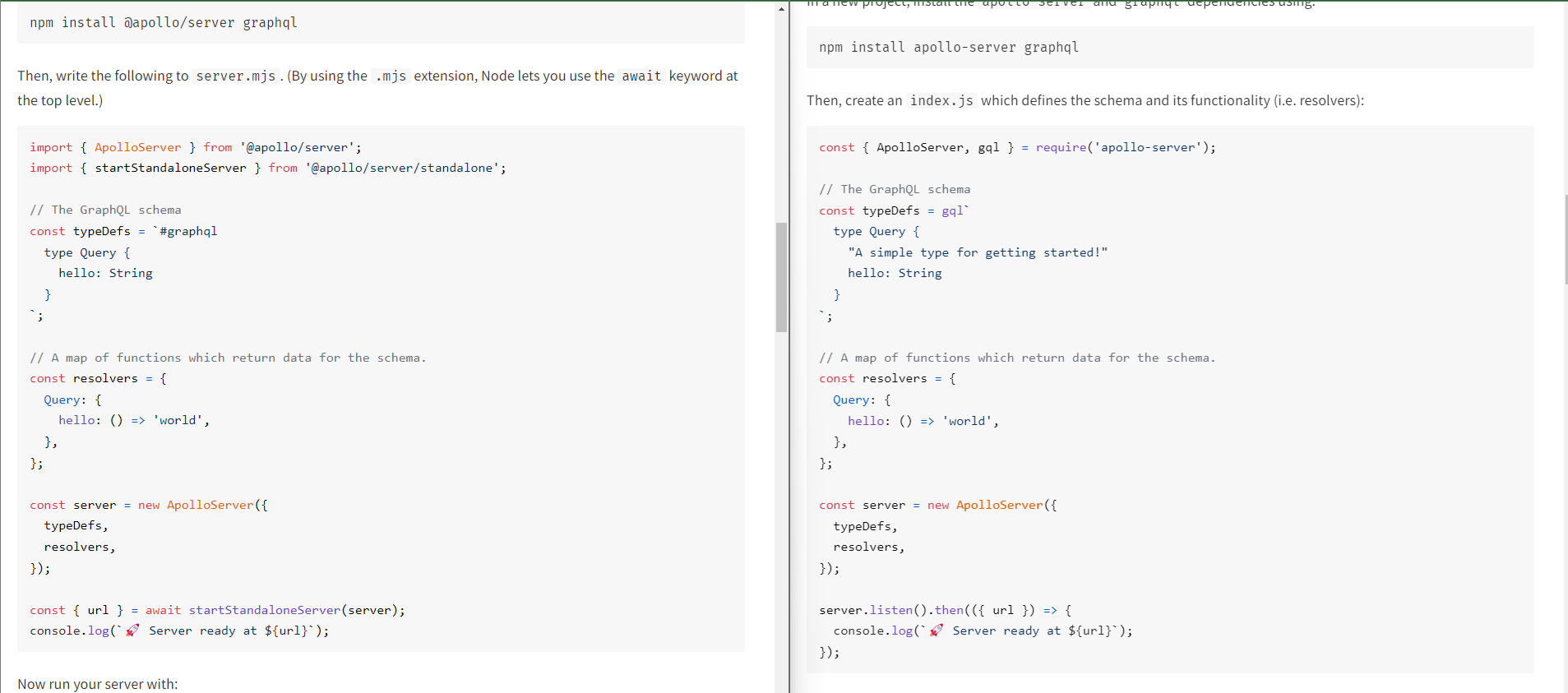This screenshot has width=1568, height=693.
Task: Click the inline code '.mjs' extension
Action: 391,76
